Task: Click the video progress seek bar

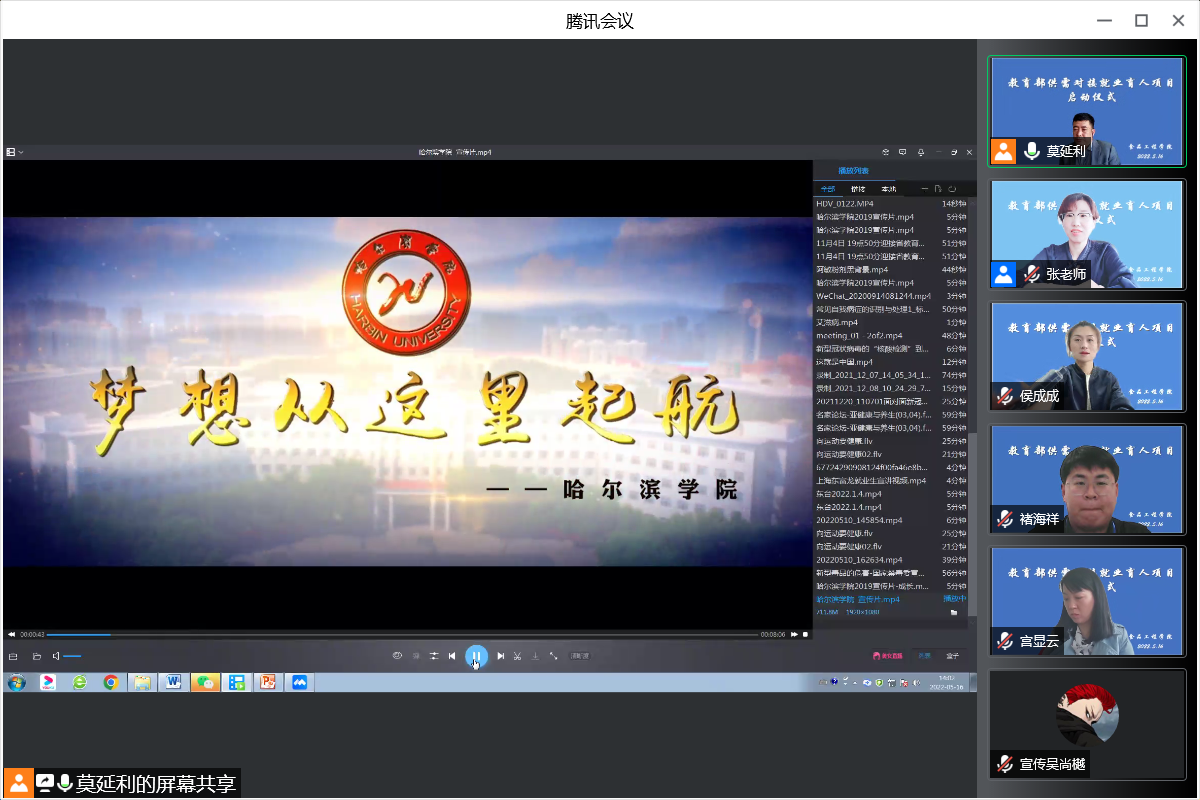Action: click(x=400, y=634)
